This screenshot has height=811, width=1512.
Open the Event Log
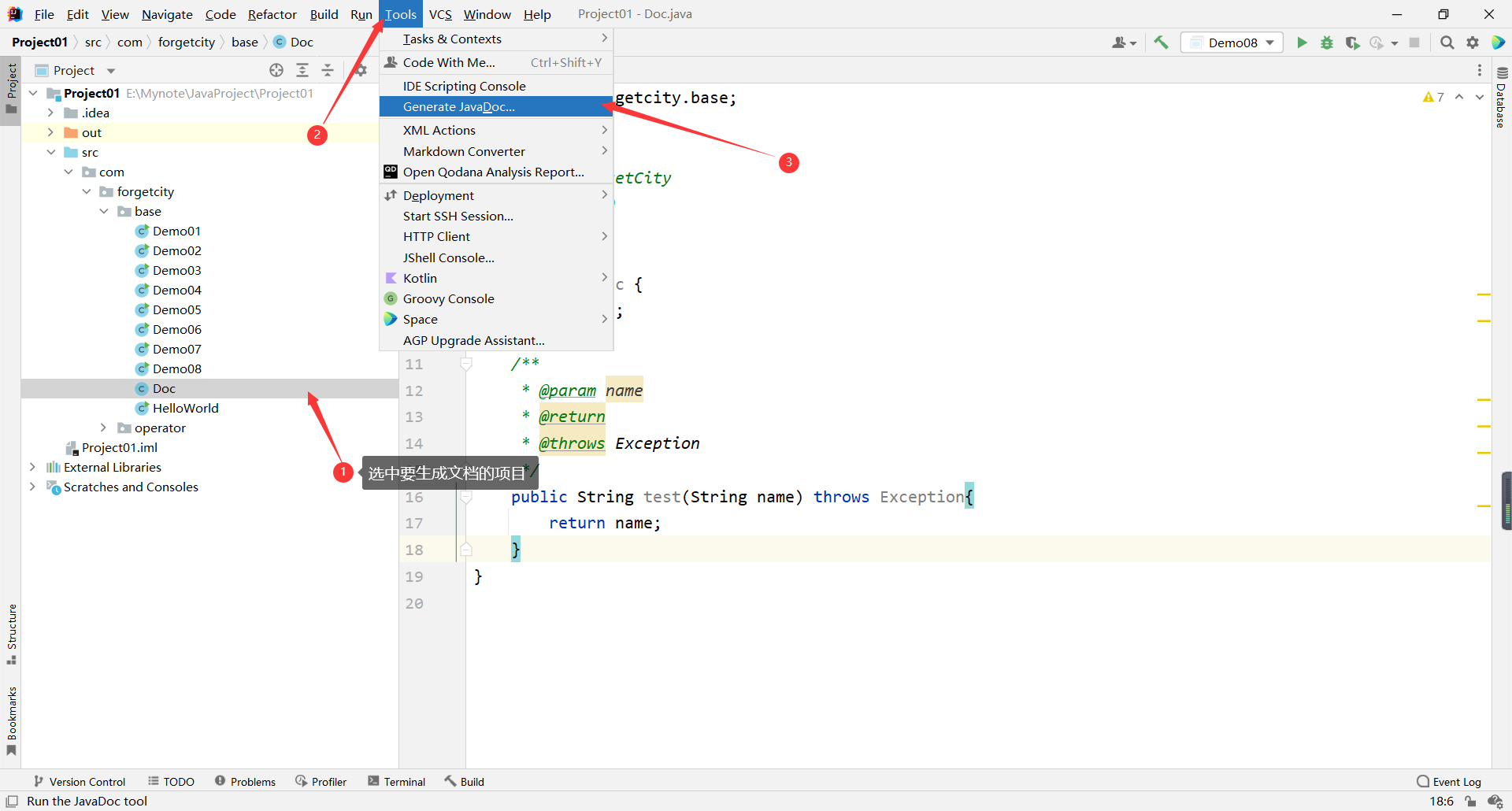click(x=1449, y=781)
